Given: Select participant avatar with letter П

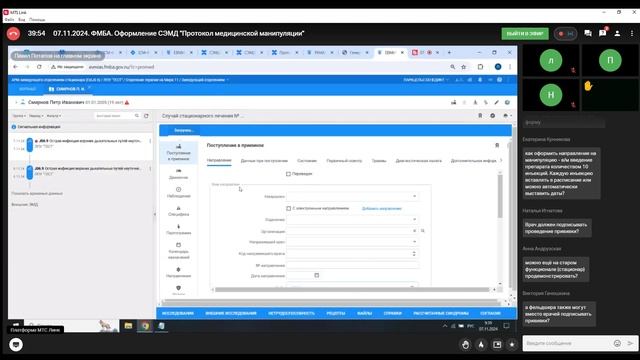Looking at the screenshot, I should pyautogui.click(x=610, y=60).
